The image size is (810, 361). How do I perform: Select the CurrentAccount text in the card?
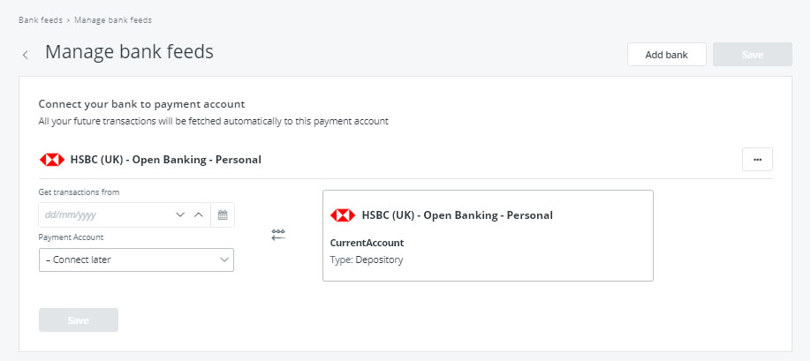pyautogui.click(x=367, y=243)
